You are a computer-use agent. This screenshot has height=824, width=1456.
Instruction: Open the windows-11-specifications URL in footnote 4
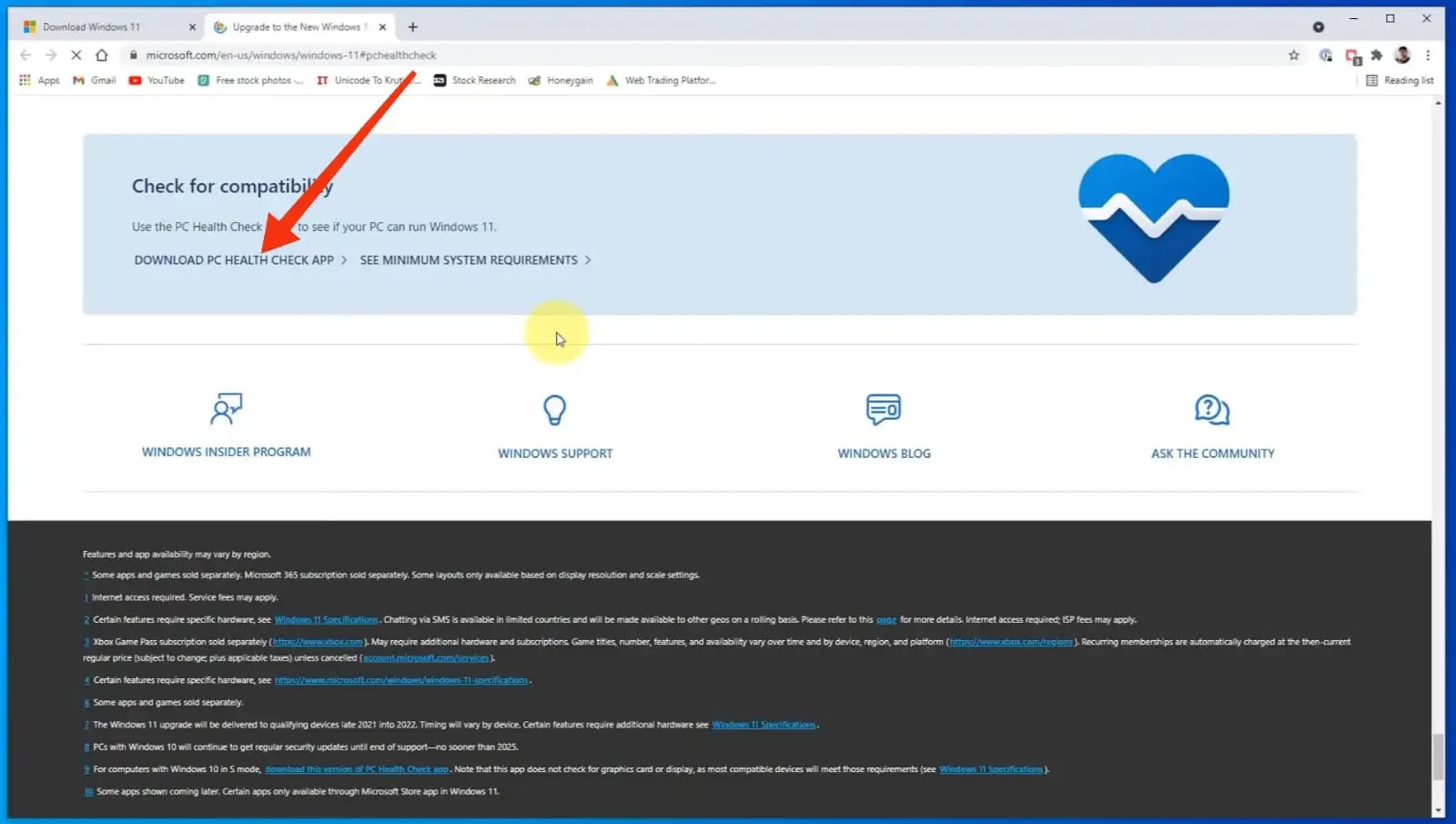tap(401, 680)
